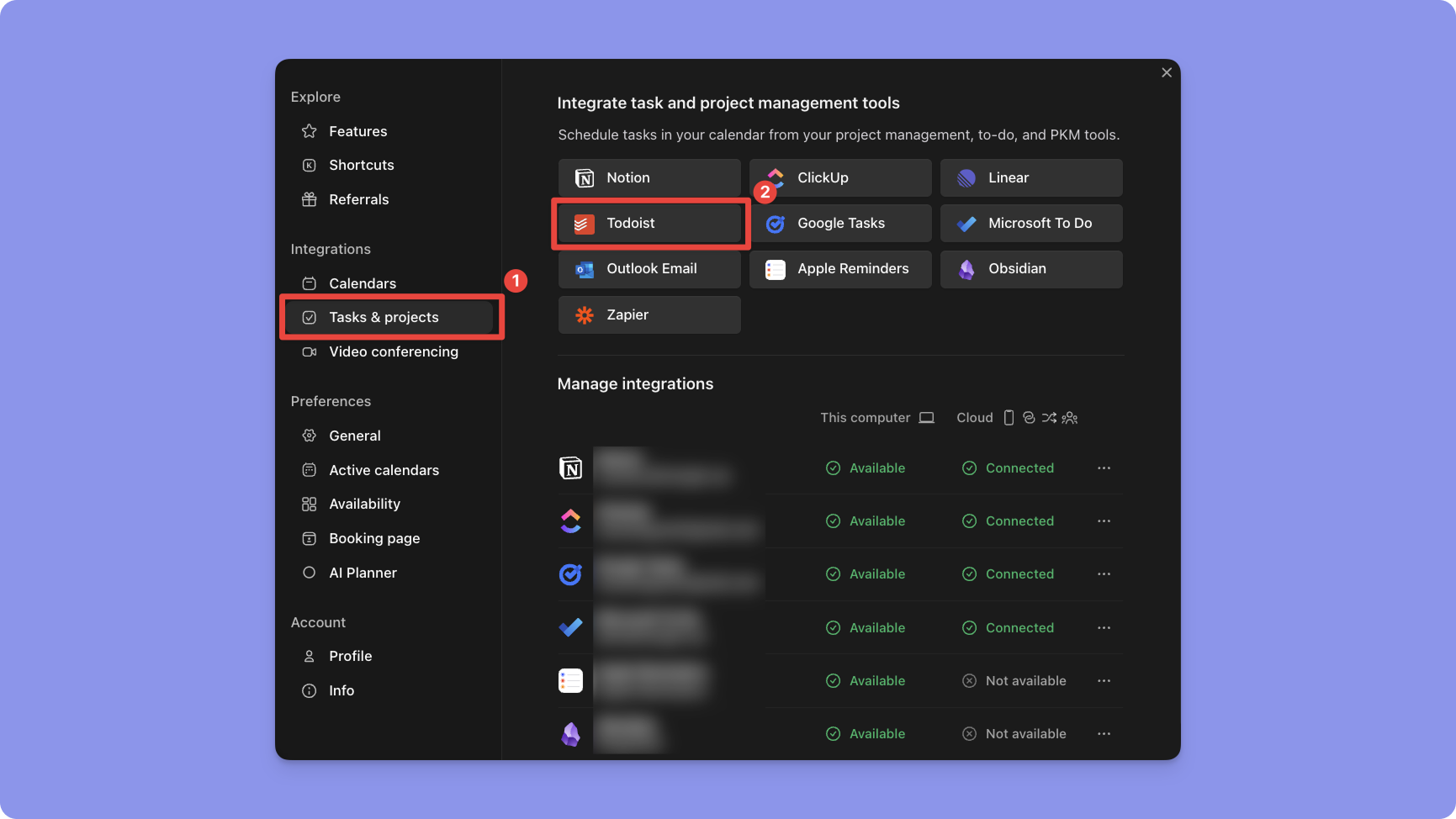The image size is (1456, 819).
Task: Click the Availability grid icon
Action: (x=310, y=504)
